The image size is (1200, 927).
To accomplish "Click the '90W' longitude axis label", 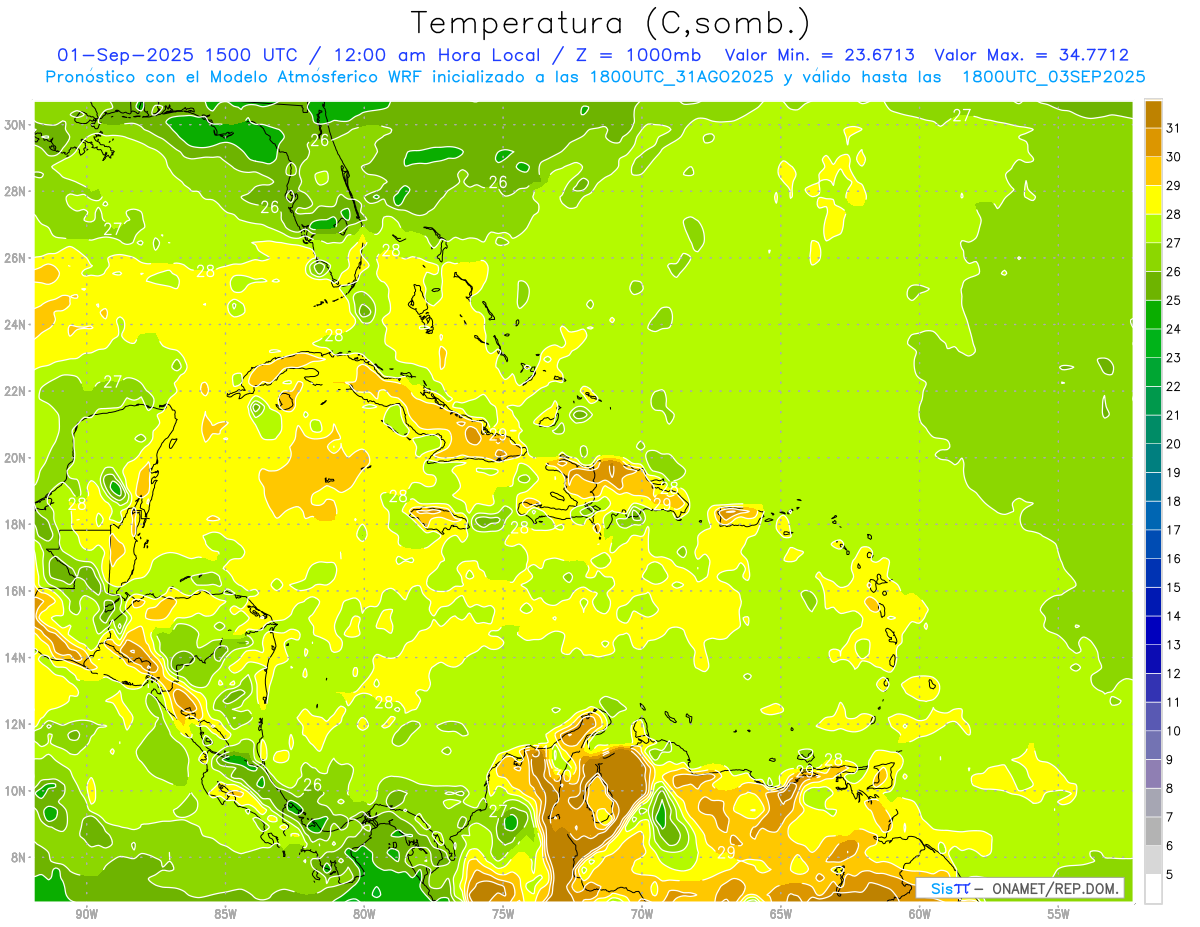I will coord(87,914).
